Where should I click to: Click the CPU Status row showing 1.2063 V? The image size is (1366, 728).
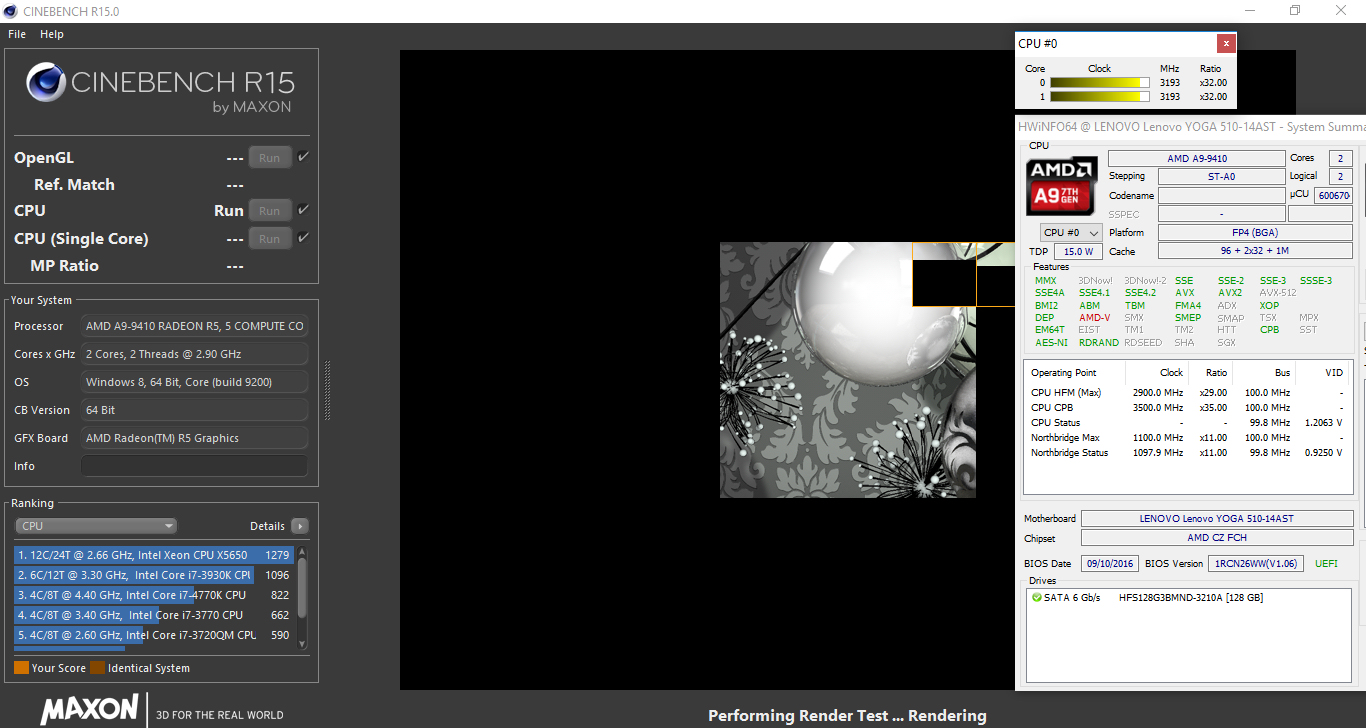click(1188, 423)
